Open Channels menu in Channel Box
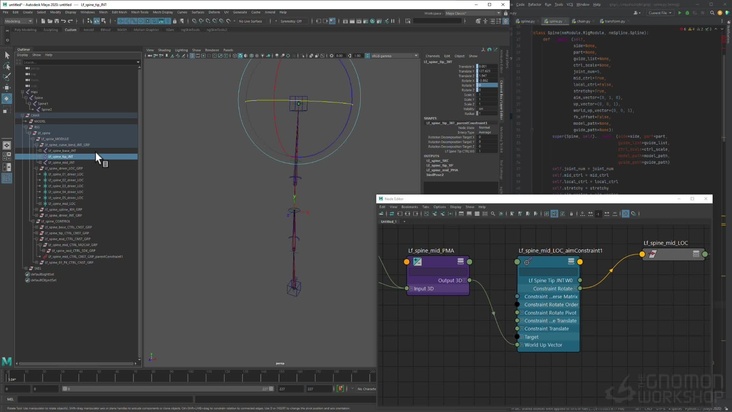Viewport: 732px width, 412px height. (x=432, y=56)
